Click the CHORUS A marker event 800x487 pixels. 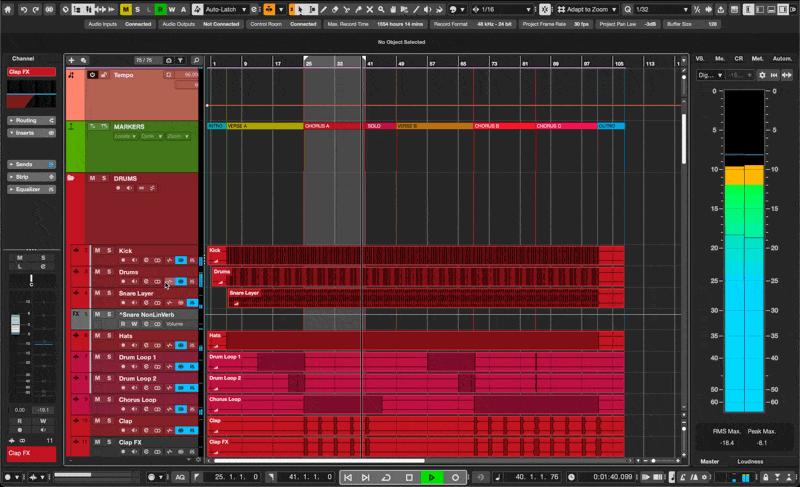(332, 126)
